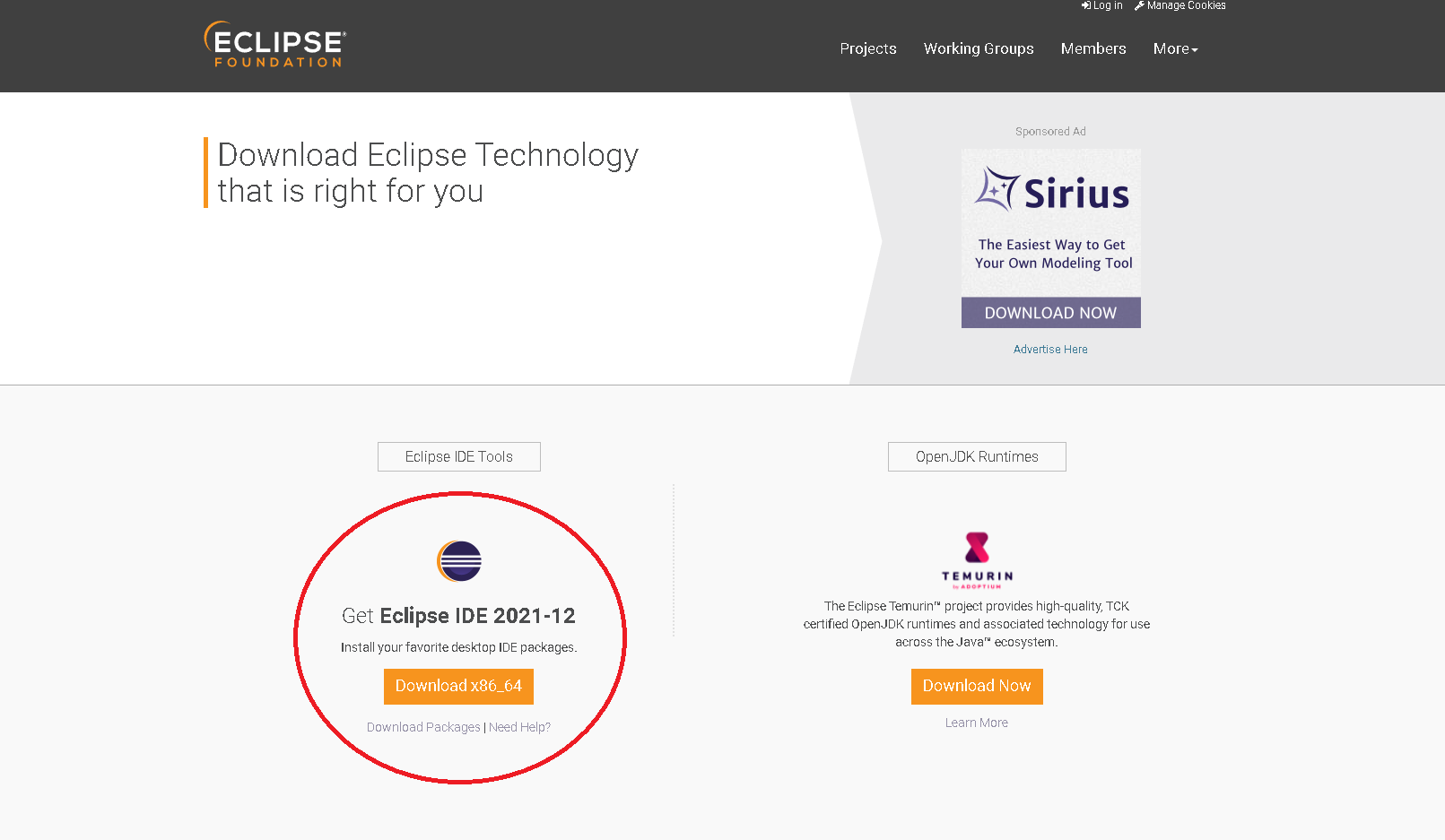The width and height of the screenshot is (1445, 840).
Task: Click 'Install your favorite desktop IDE packages' text
Action: [458, 647]
